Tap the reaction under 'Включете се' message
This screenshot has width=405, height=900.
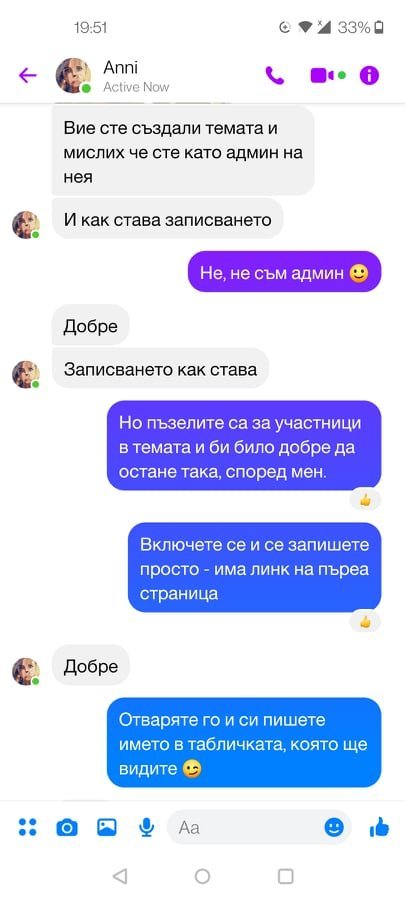coord(365,622)
